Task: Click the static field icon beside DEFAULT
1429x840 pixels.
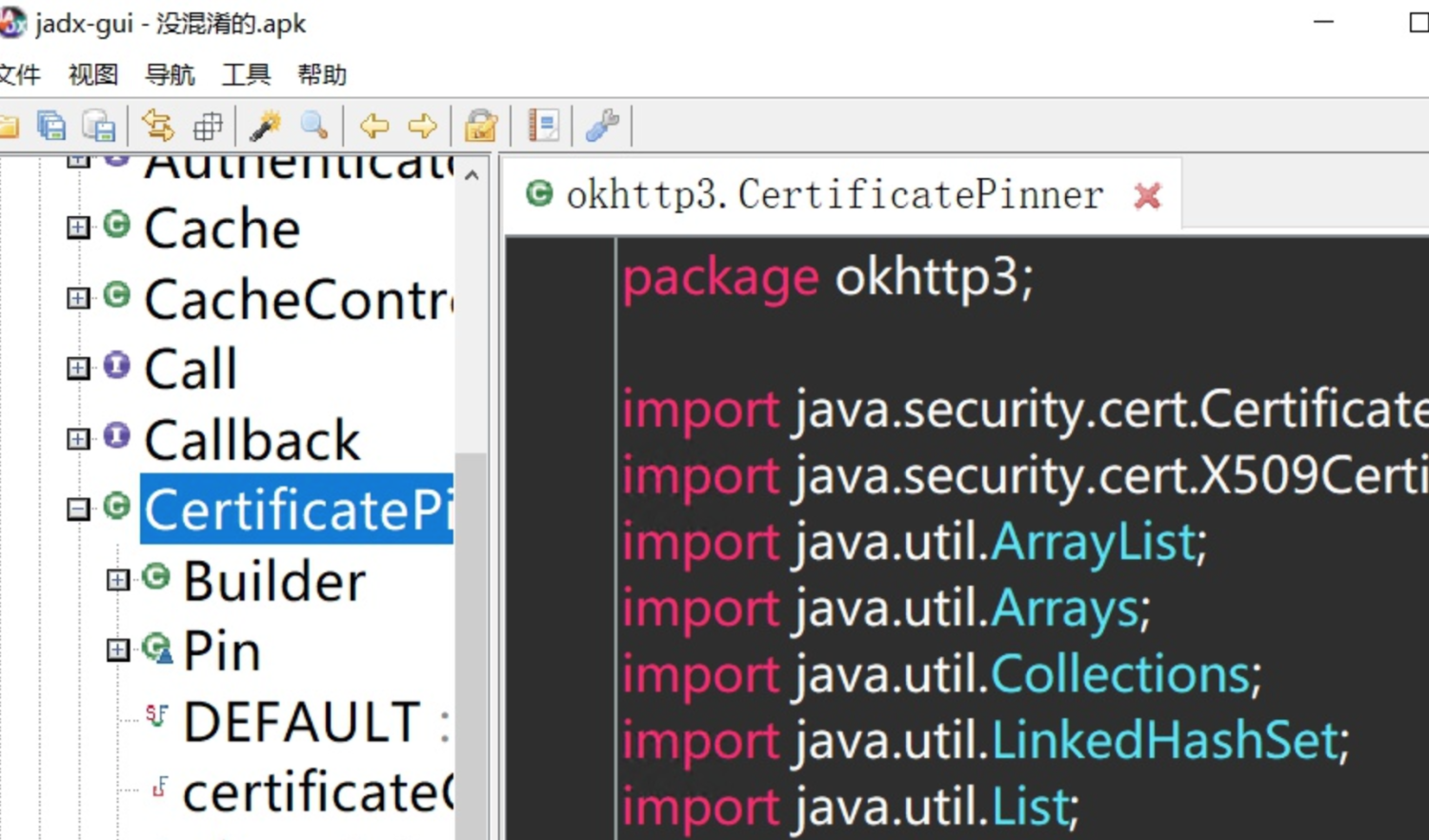Action: click(157, 714)
